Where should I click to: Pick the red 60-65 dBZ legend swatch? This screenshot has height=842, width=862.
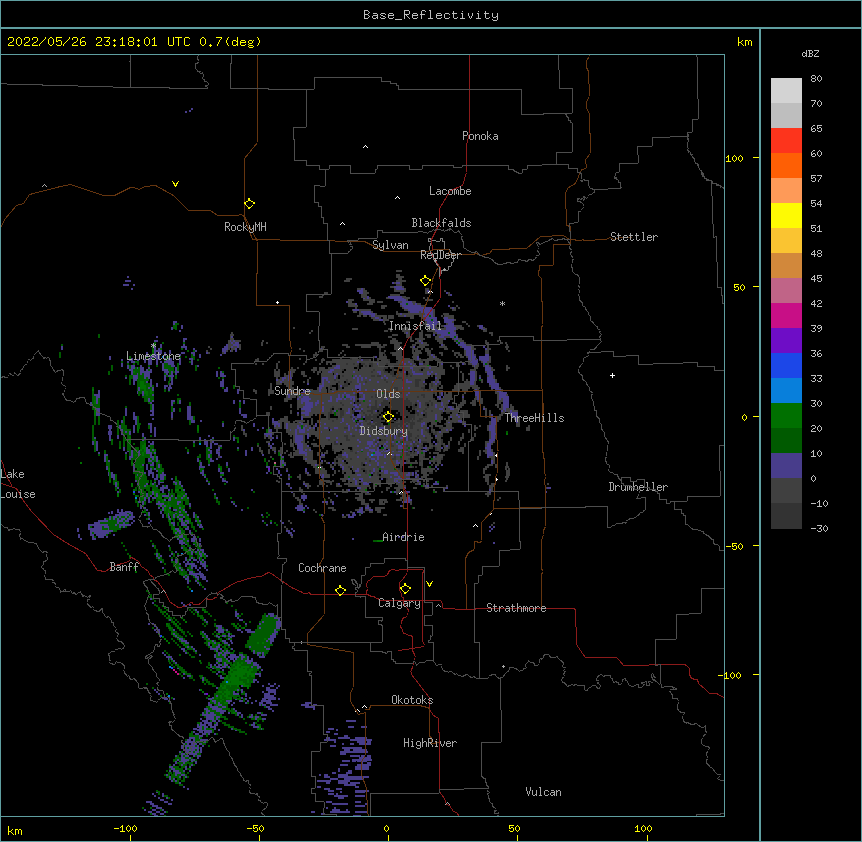(x=786, y=141)
